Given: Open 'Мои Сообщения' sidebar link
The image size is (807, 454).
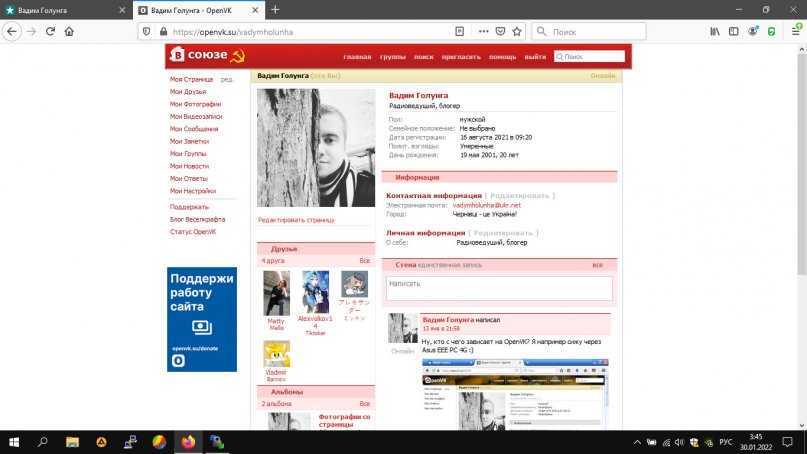Looking at the screenshot, I should click(194, 129).
